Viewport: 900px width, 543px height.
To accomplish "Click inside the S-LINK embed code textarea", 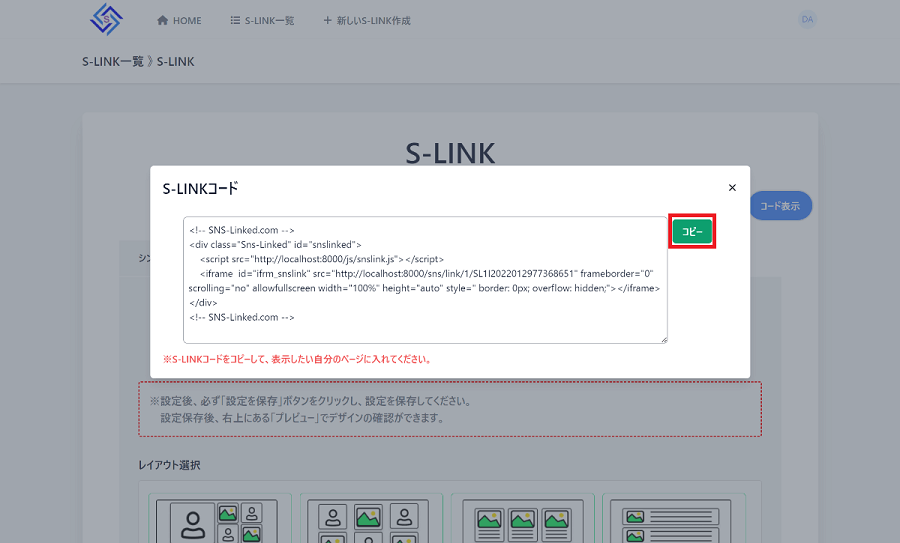I will click(425, 280).
